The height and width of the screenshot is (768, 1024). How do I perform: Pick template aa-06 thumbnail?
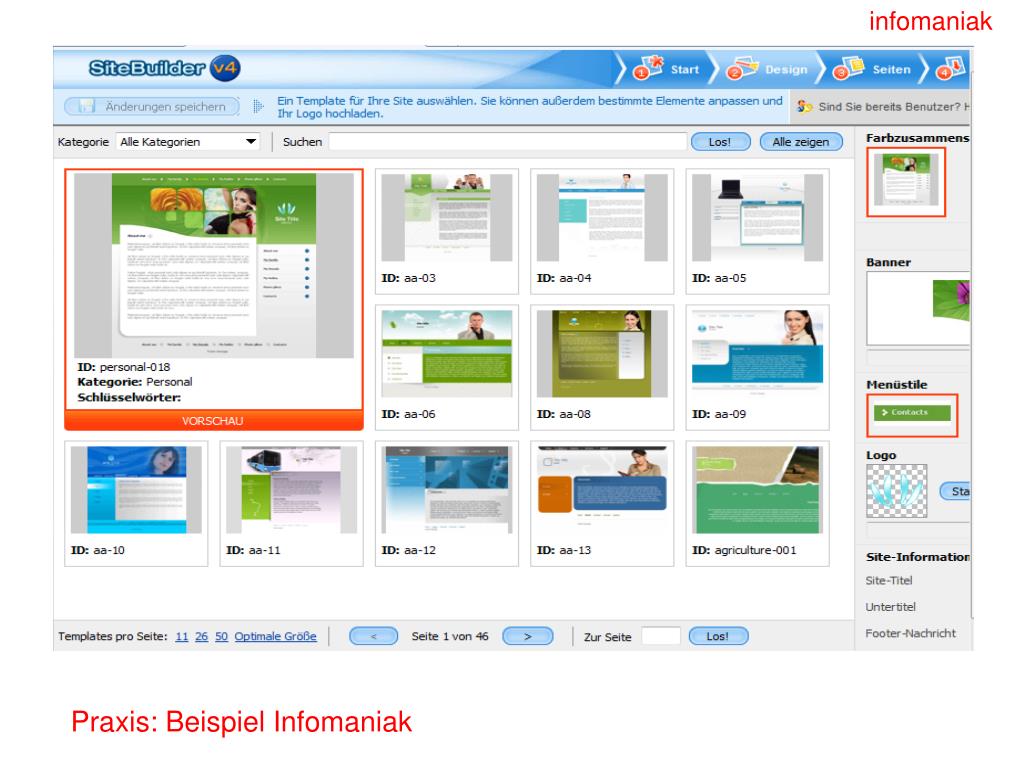(x=447, y=353)
